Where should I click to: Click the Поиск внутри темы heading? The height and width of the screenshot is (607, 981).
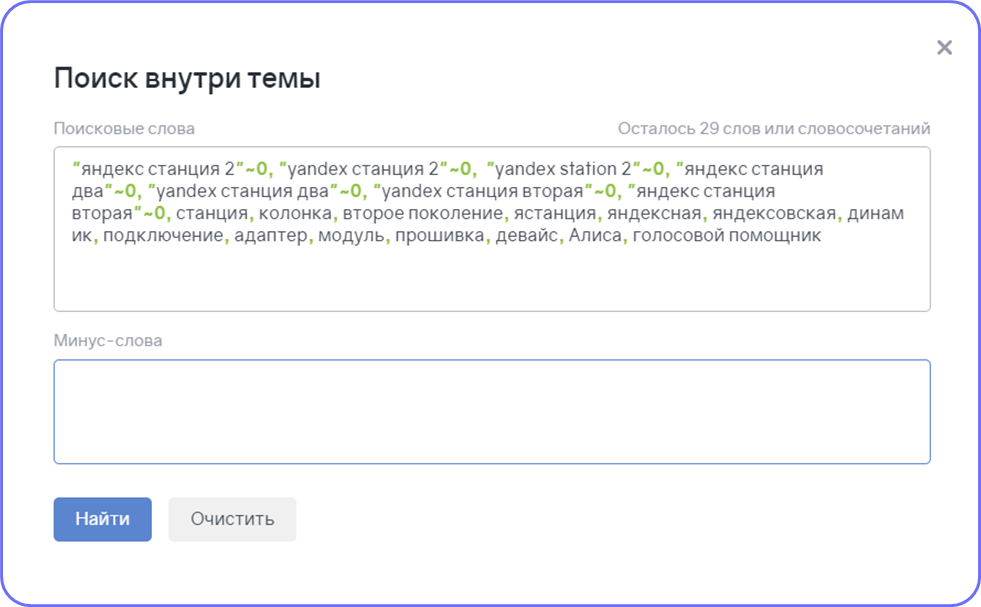pos(187,79)
